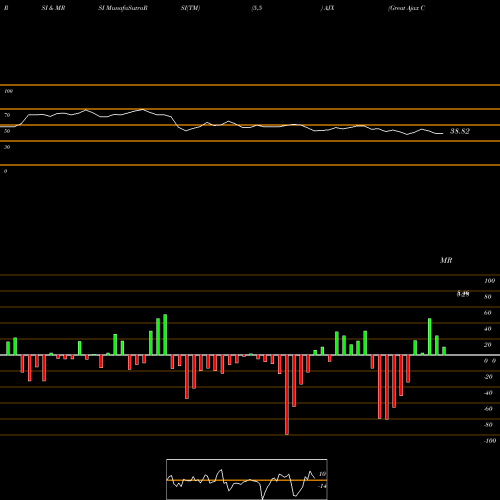
Task: Select the MR axis label 100
Action: tap(489, 281)
